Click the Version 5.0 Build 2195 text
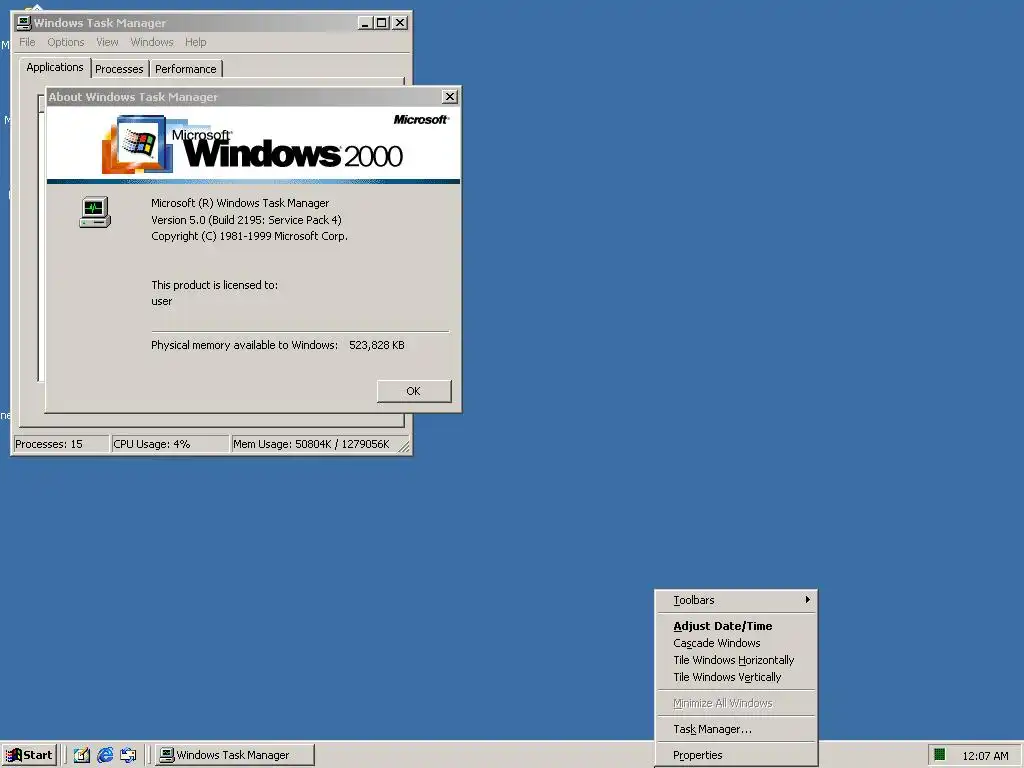Screen dimensions: 1024x768 246,220
